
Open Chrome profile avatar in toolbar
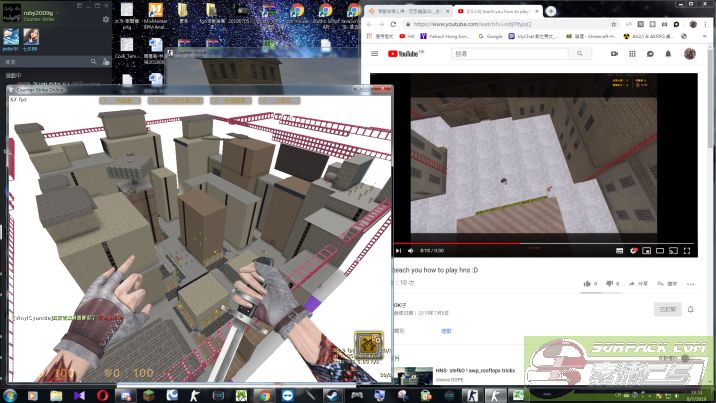[x=693, y=24]
